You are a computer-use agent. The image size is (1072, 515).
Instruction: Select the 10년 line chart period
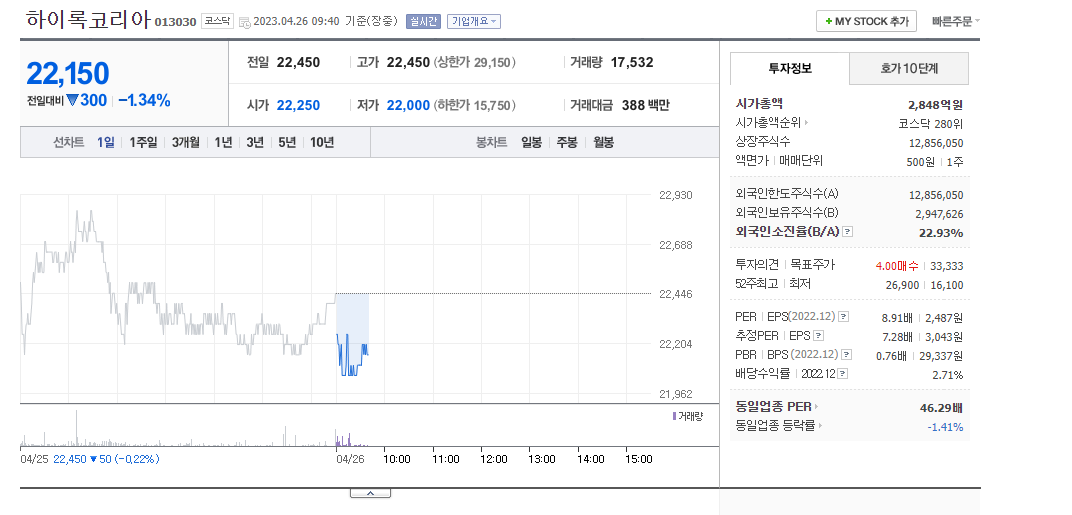(322, 142)
